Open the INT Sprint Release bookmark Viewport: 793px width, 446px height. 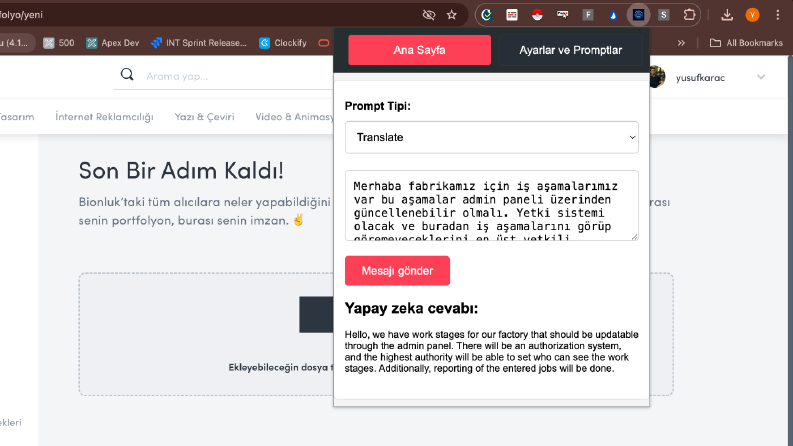[199, 43]
